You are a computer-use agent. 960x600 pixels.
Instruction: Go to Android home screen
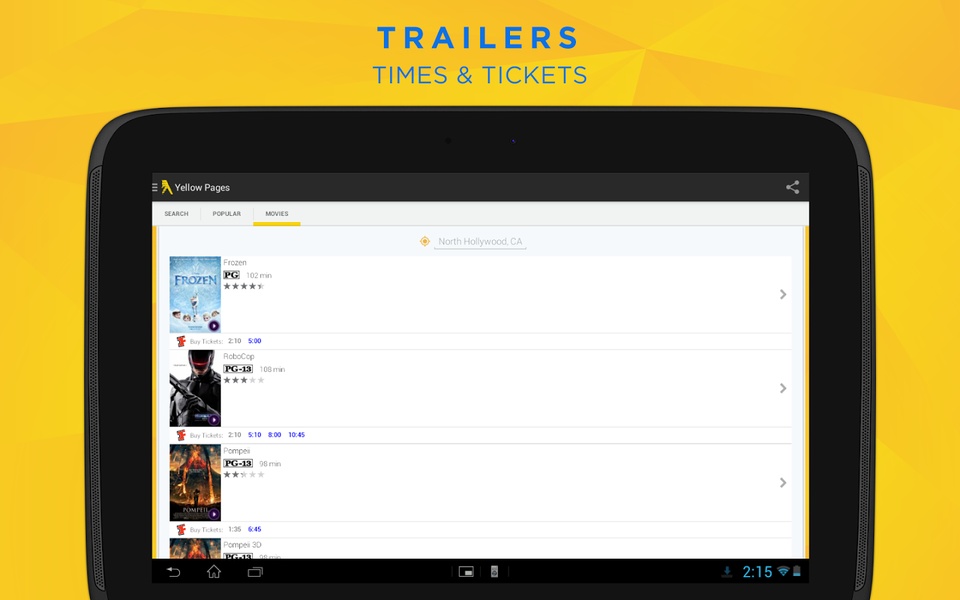point(214,572)
